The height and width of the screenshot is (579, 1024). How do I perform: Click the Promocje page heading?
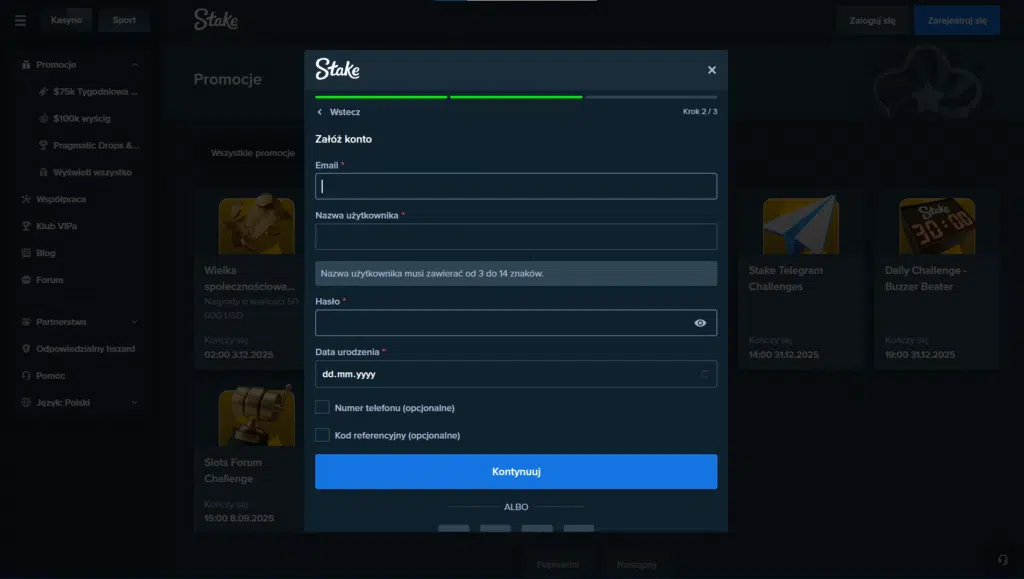(x=227, y=79)
